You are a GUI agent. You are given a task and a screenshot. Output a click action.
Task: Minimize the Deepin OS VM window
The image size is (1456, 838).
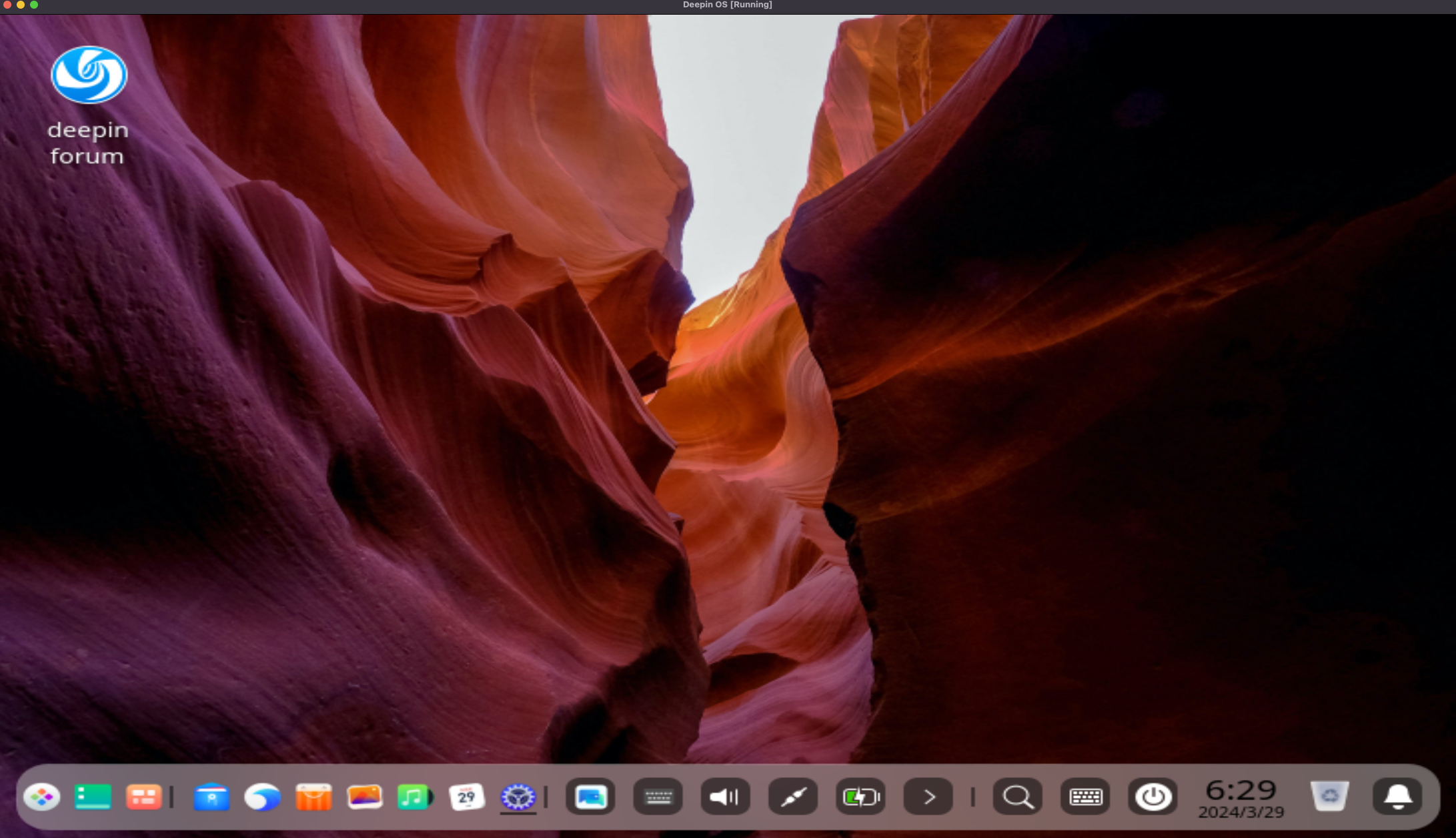pos(21,5)
